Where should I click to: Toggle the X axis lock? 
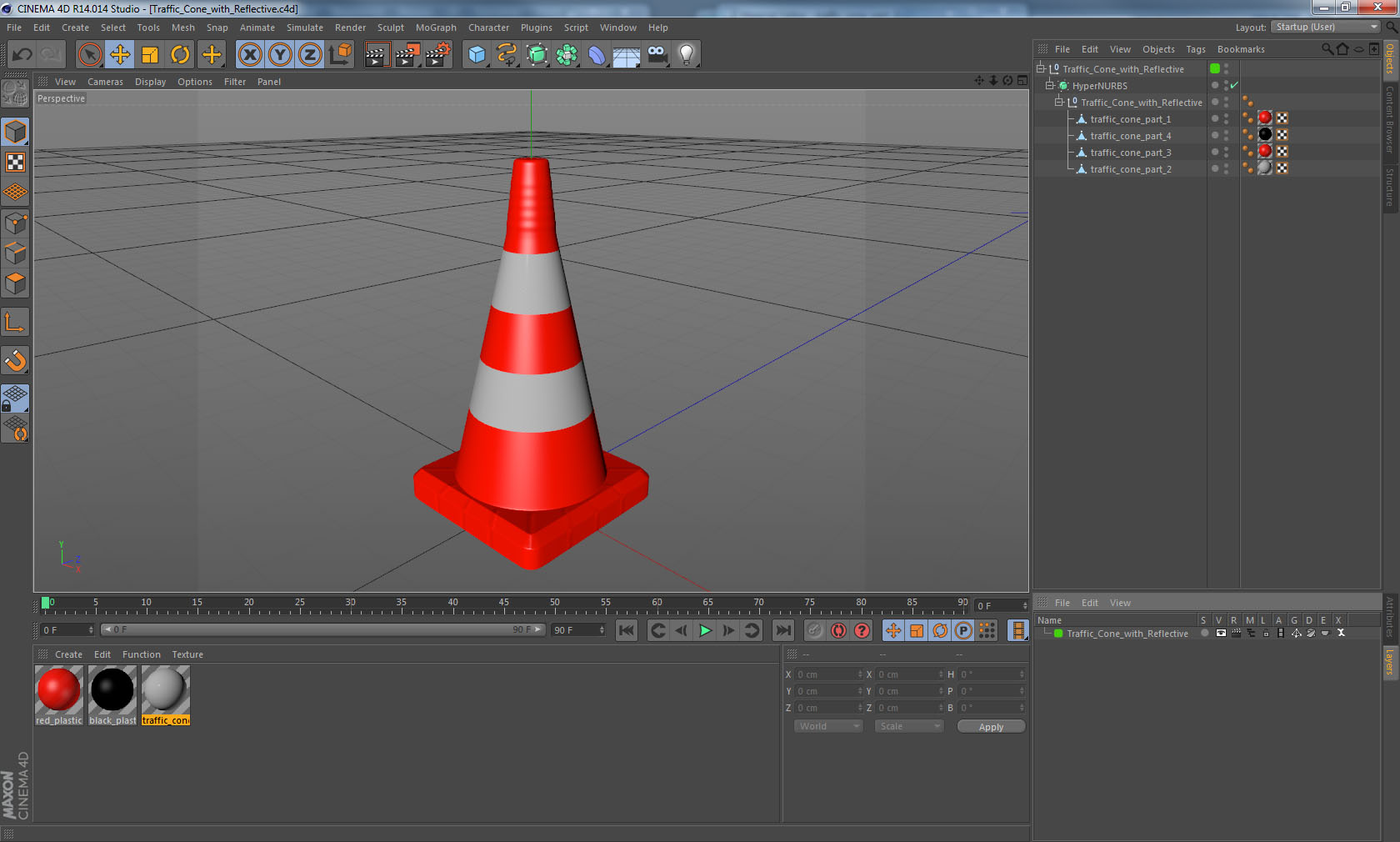[x=250, y=55]
